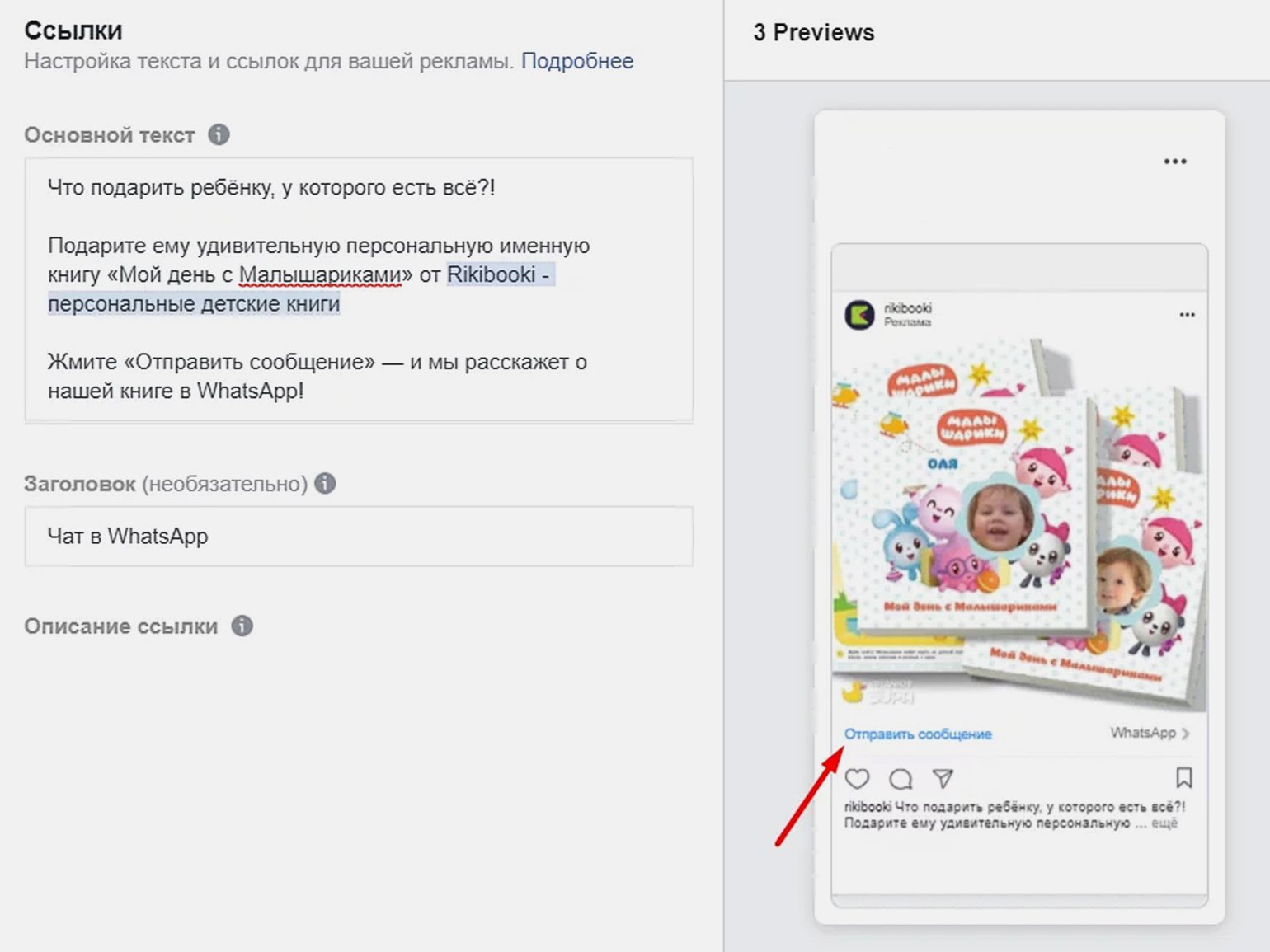
Task: Click the Описание ссылки label
Action: click(121, 626)
